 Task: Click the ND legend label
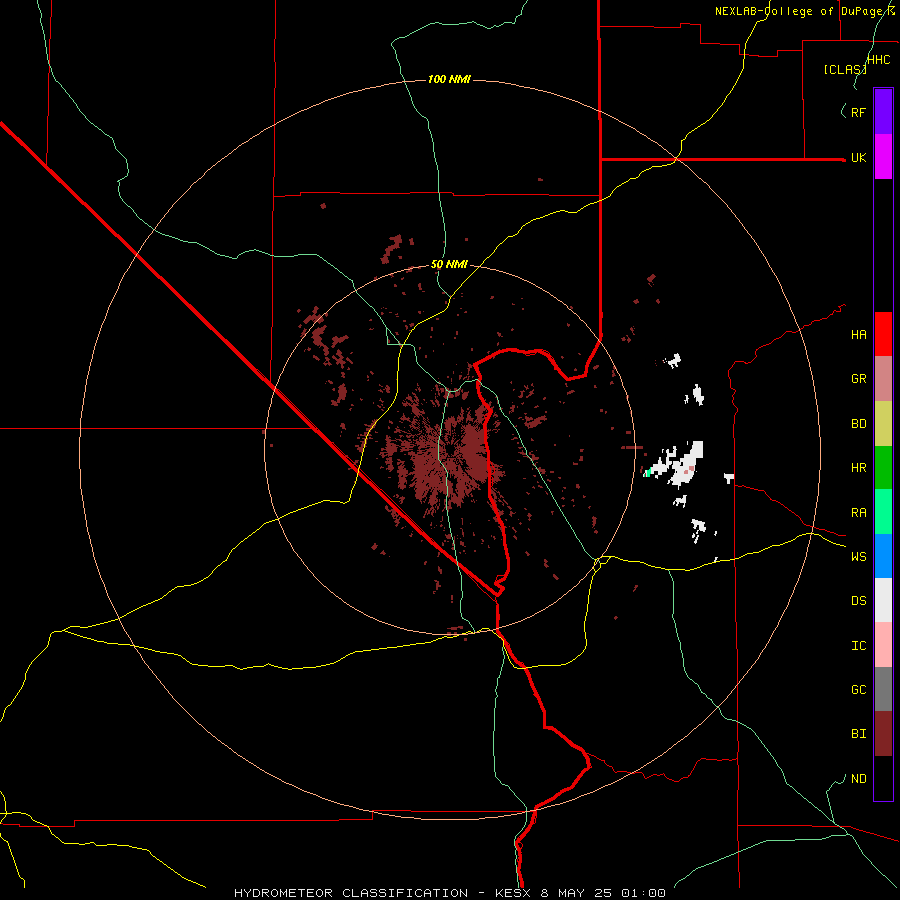[858, 779]
